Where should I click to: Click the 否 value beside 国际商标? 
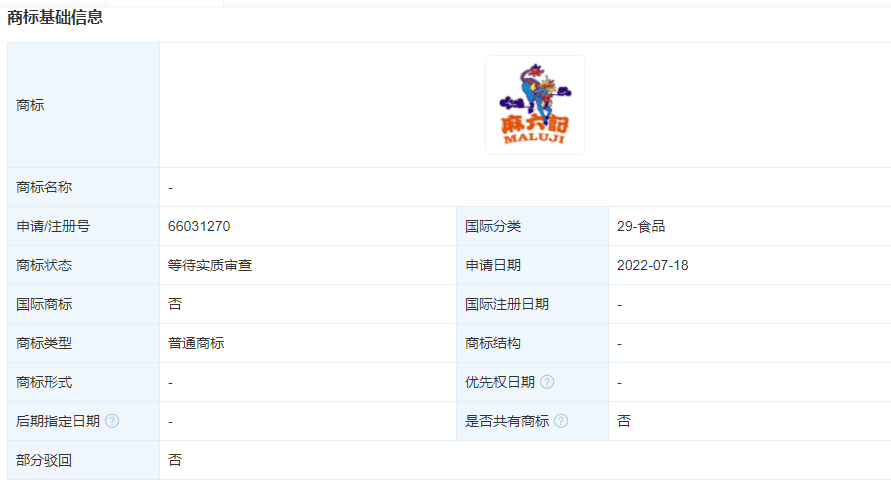[x=175, y=304]
